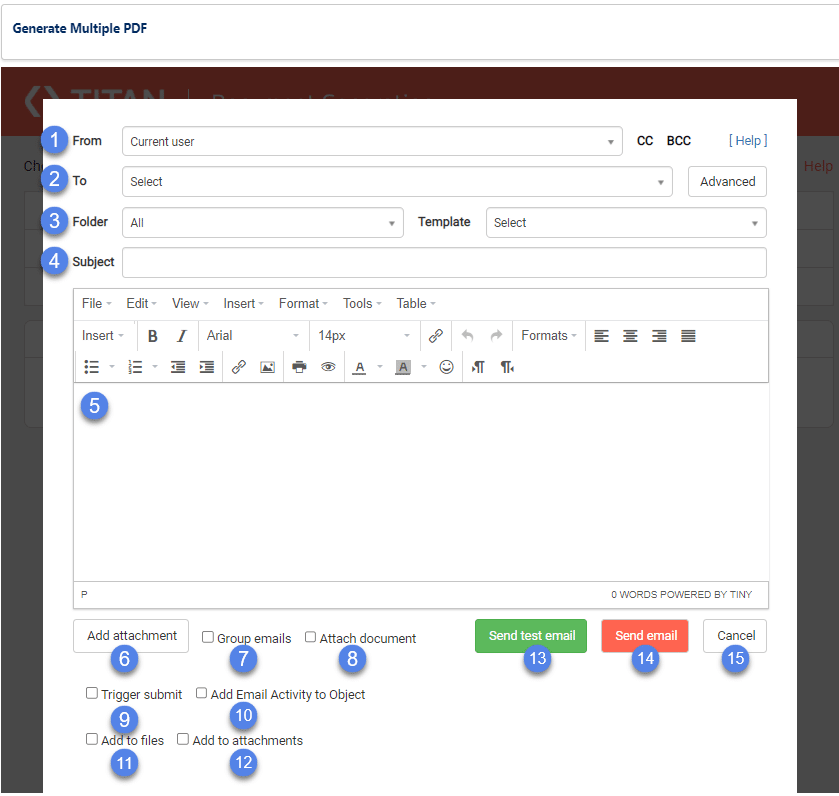Screen dimensions: 839x796
Task: Click the green Send test email button
Action: 531,636
